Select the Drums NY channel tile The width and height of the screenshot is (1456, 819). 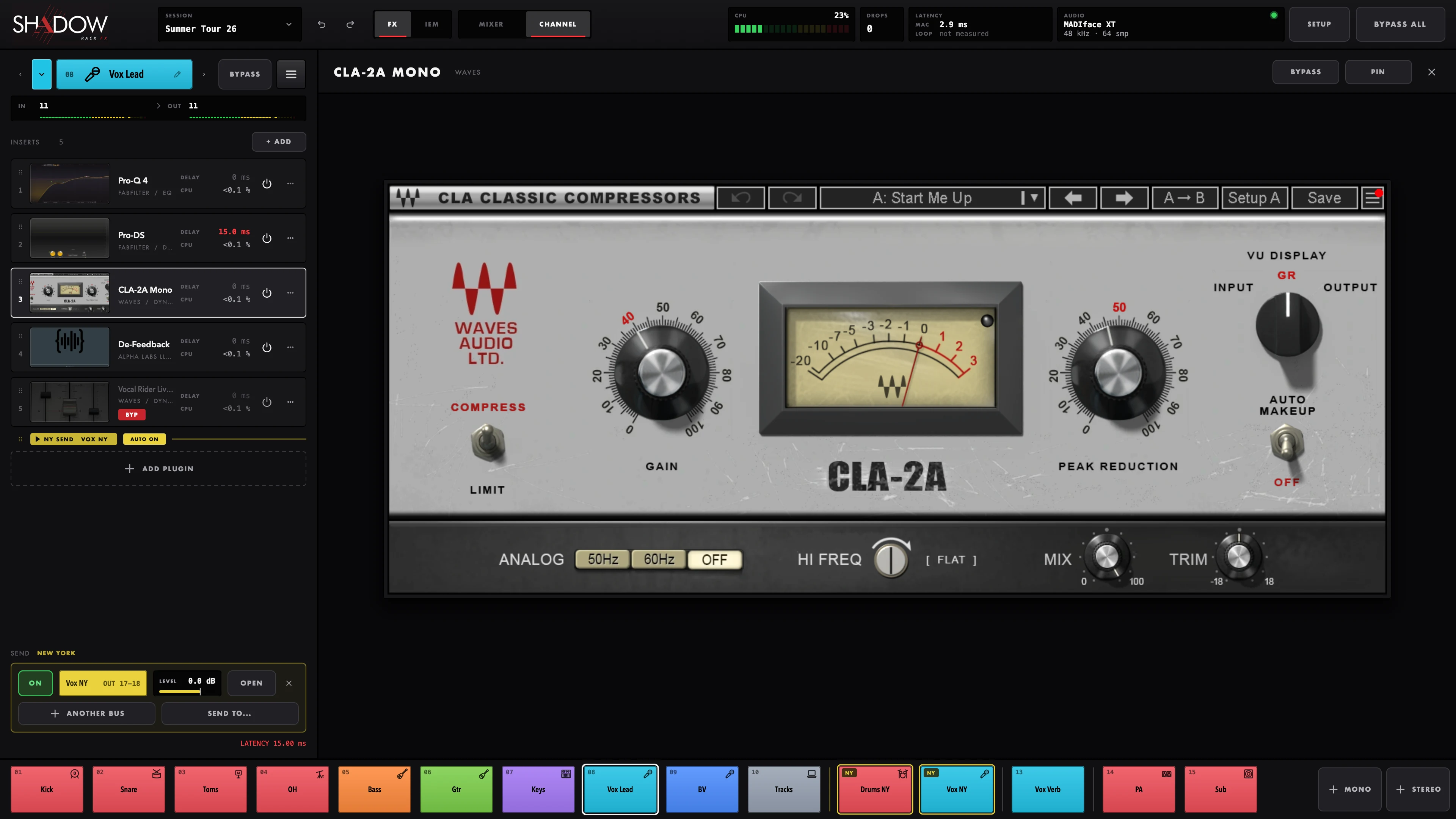pyautogui.click(x=874, y=789)
